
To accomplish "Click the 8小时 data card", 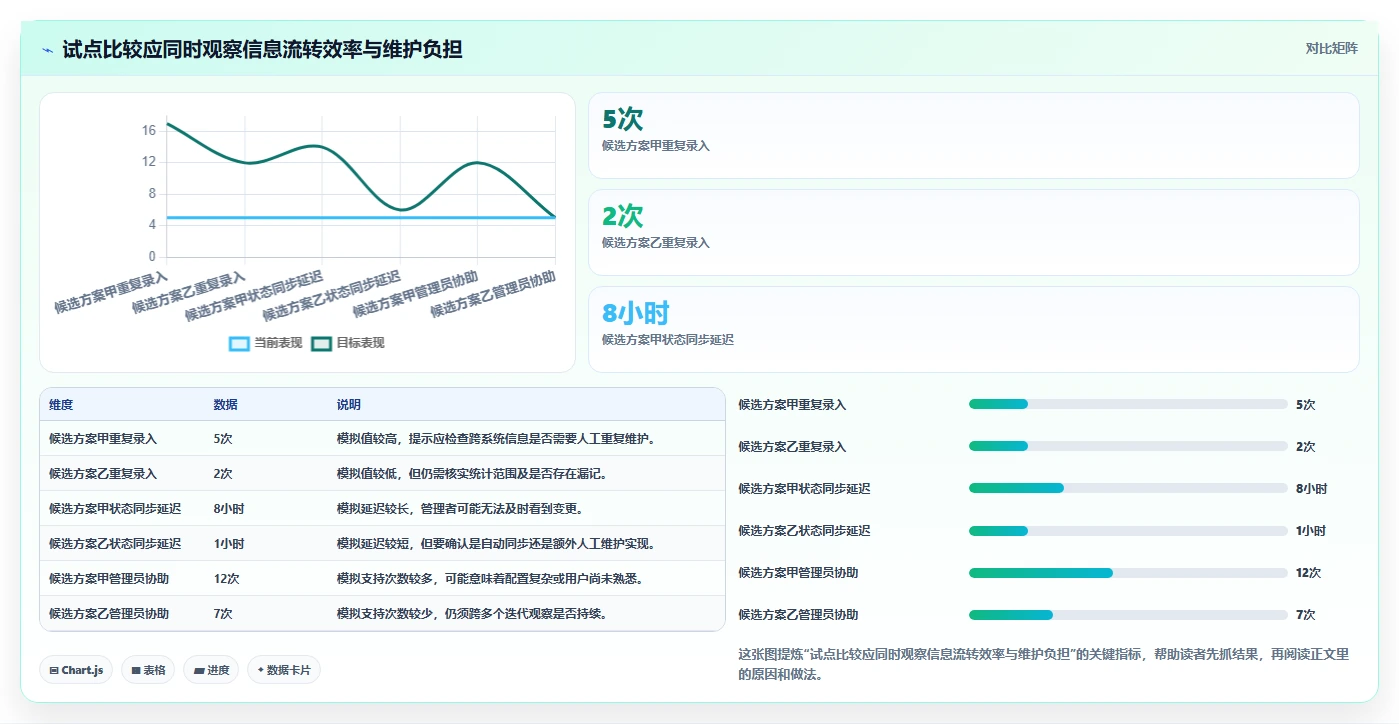I will tap(973, 330).
